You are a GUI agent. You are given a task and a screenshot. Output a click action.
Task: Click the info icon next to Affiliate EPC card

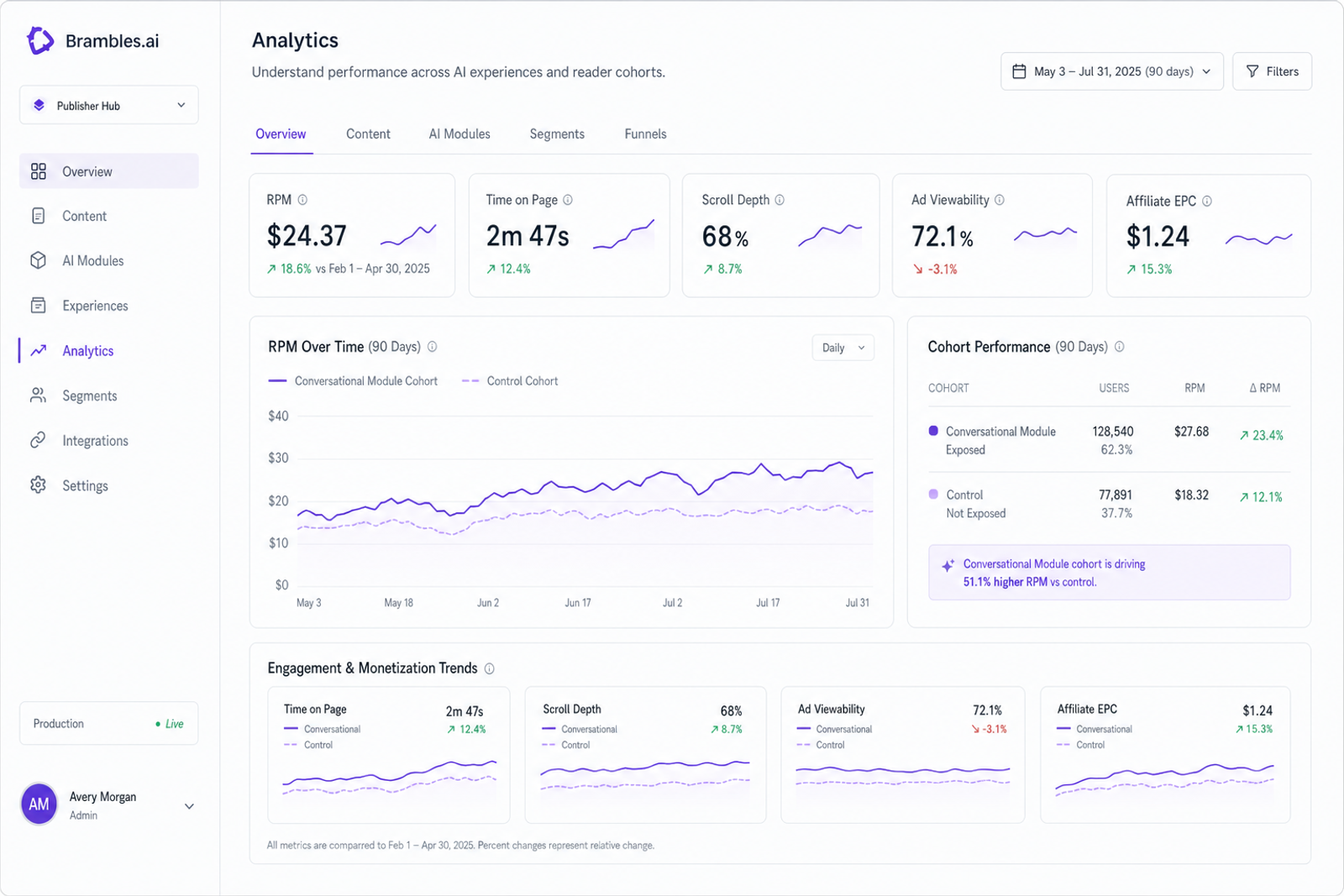click(x=1207, y=202)
